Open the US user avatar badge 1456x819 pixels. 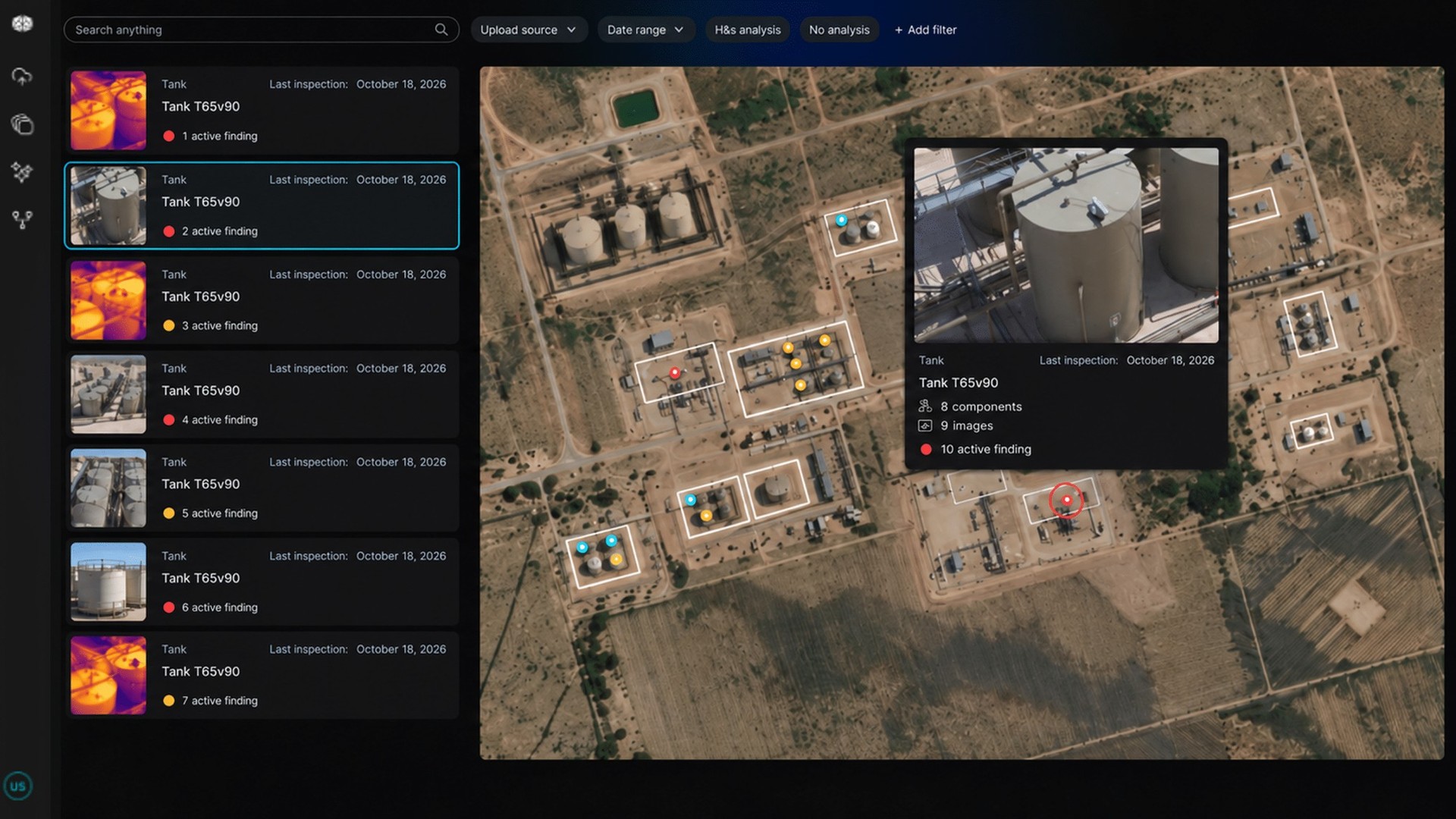(x=17, y=786)
